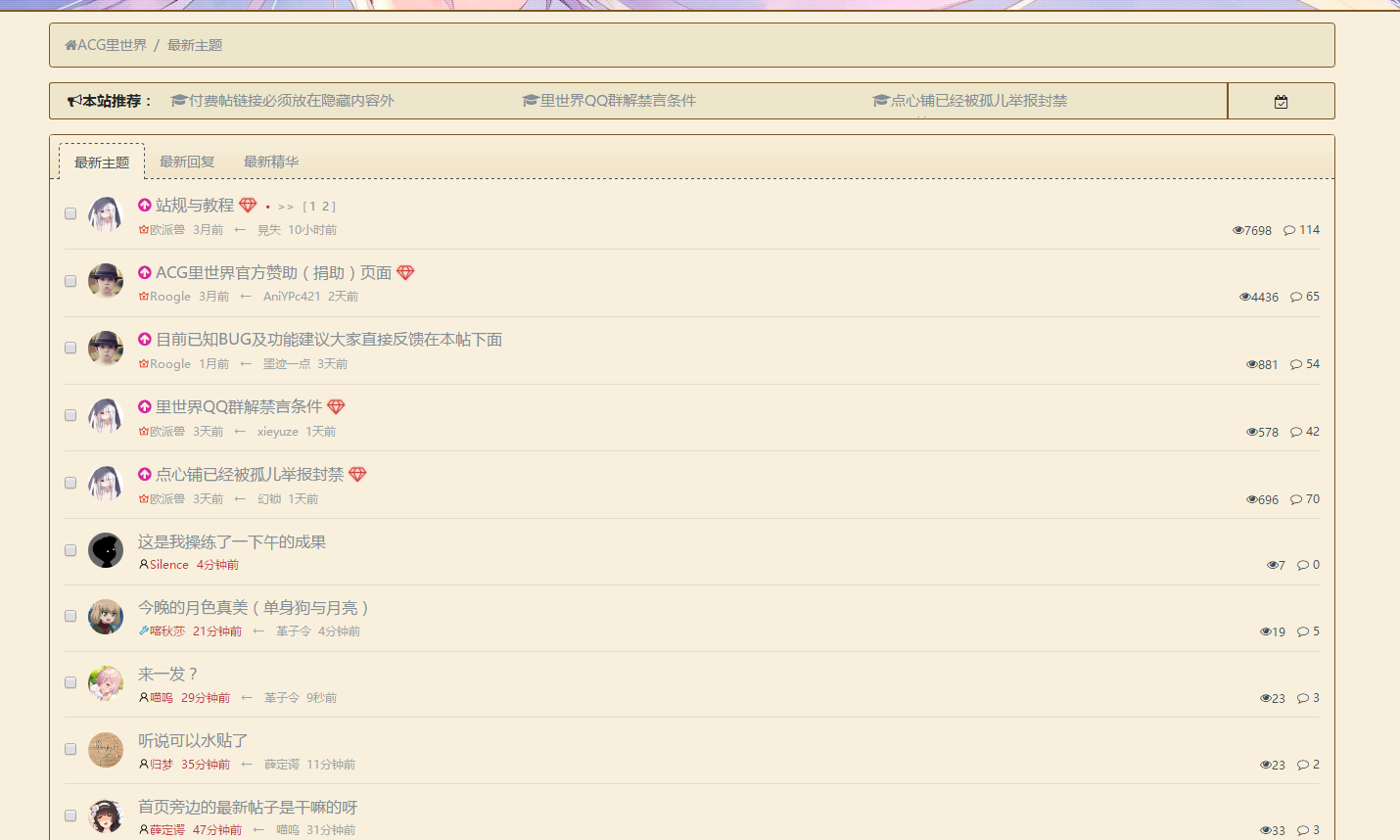Image resolution: width=1400 pixels, height=840 pixels.
Task: Open thread 这是我操练了一下午的成果
Action: [x=232, y=542]
